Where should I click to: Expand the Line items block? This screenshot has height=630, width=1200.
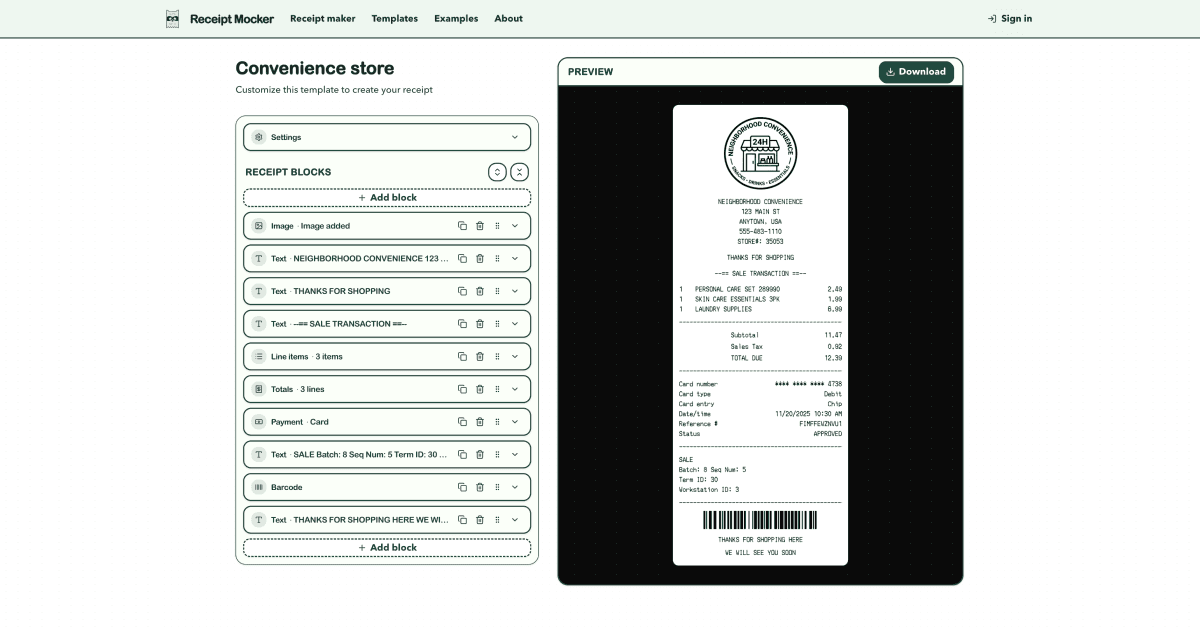point(515,356)
